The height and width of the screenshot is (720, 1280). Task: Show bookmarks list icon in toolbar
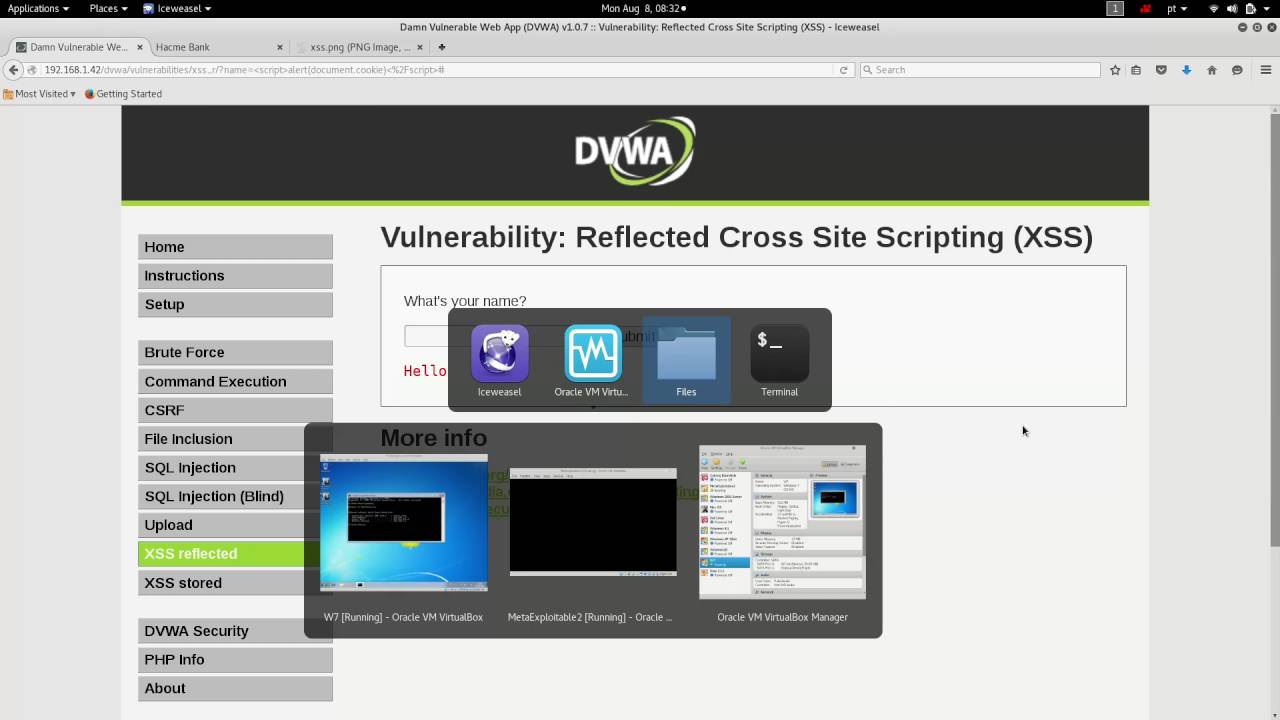1136,70
